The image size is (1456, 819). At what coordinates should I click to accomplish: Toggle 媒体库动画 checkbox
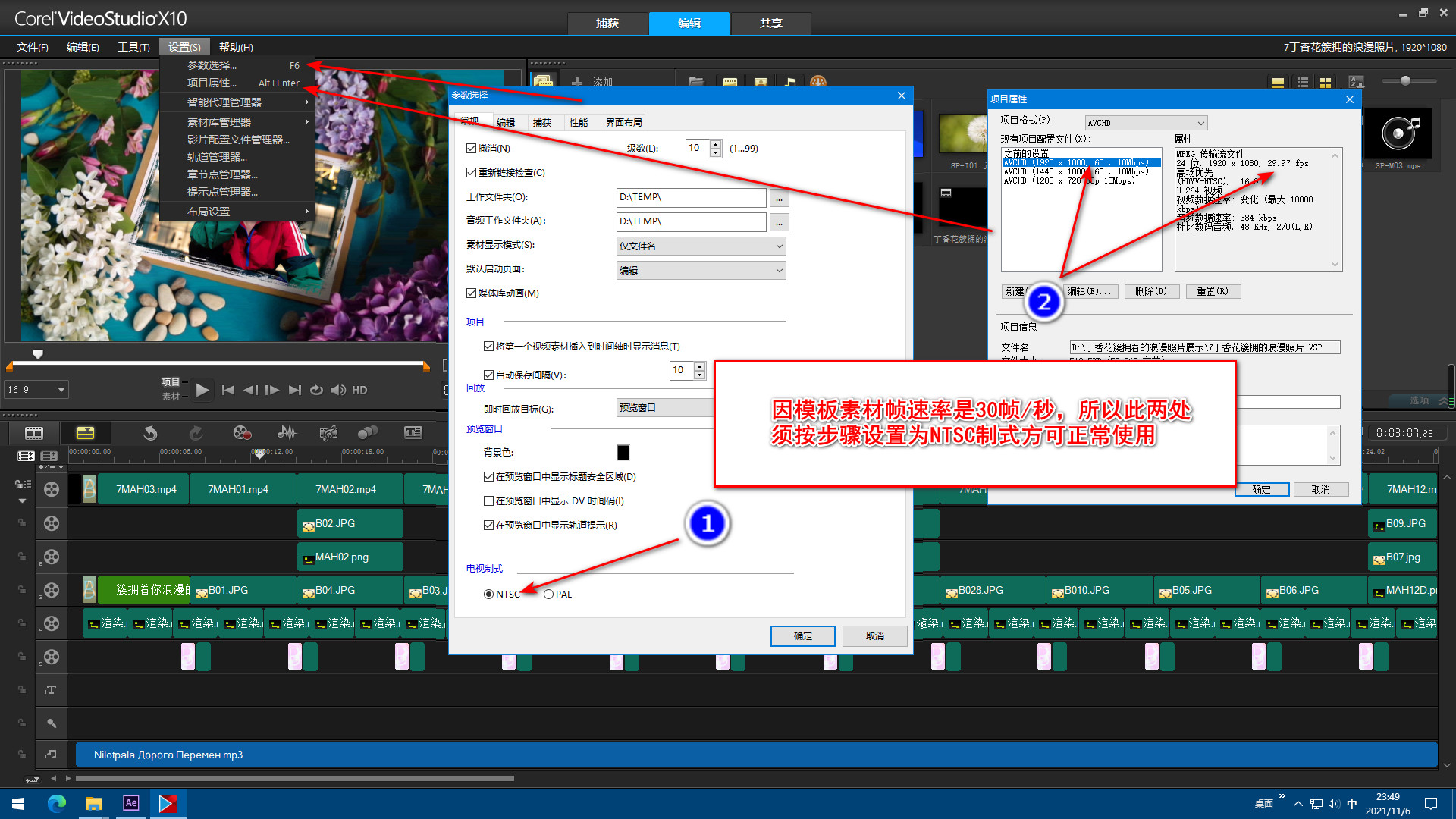point(471,293)
